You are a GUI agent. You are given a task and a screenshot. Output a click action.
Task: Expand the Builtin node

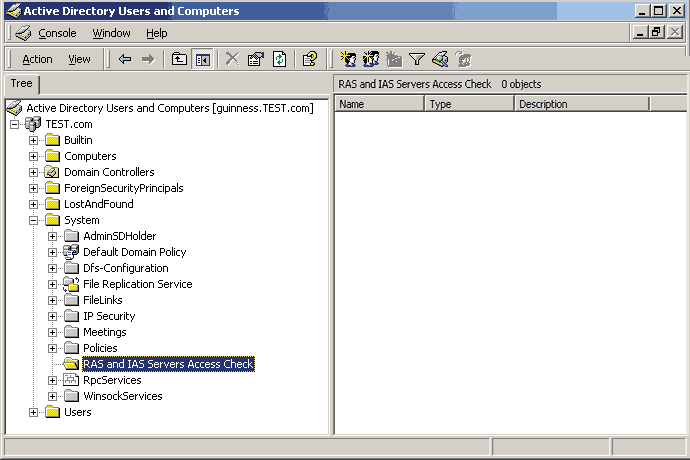click(x=34, y=140)
